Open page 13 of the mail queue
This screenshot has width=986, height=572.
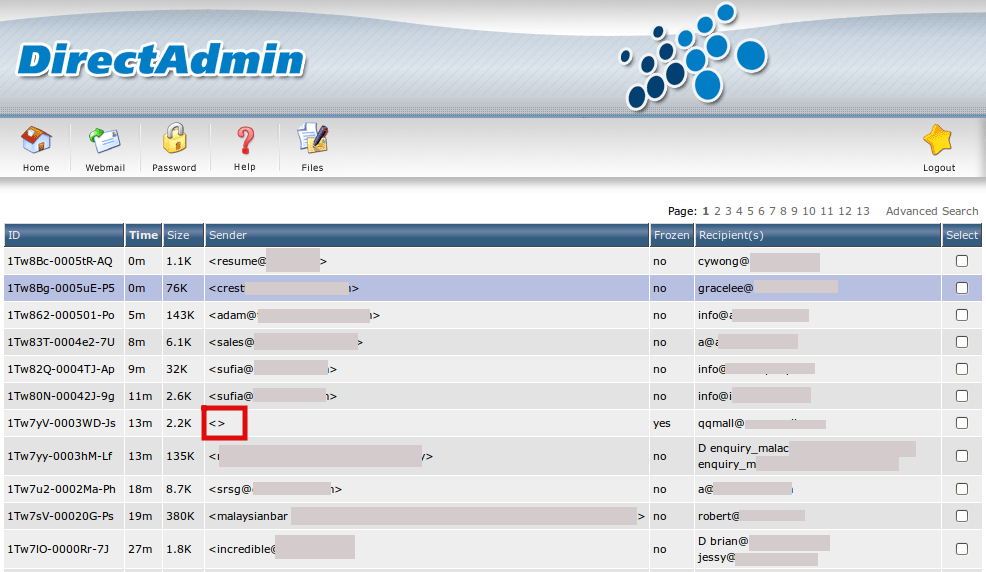[863, 211]
